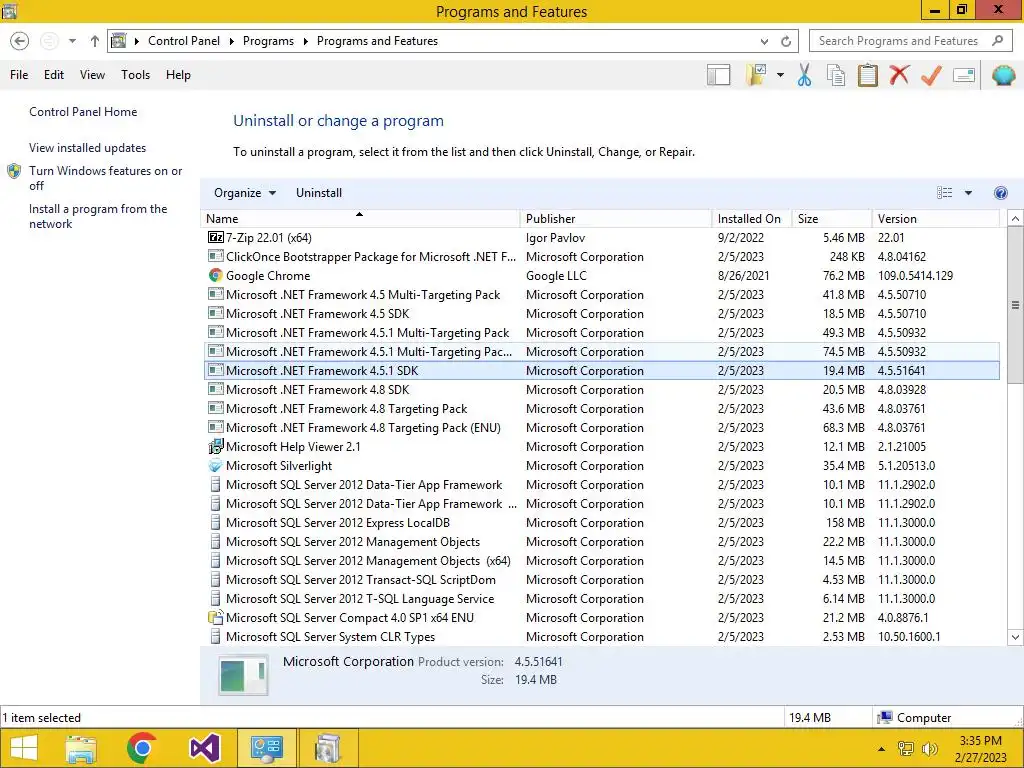Expand the view options dropdown arrow
The width and height of the screenshot is (1024, 768).
coord(968,193)
